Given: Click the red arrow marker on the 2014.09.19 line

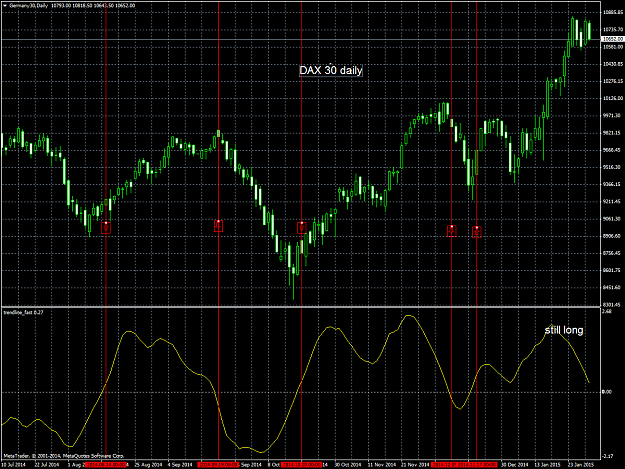Looking at the screenshot, I should (218, 226).
